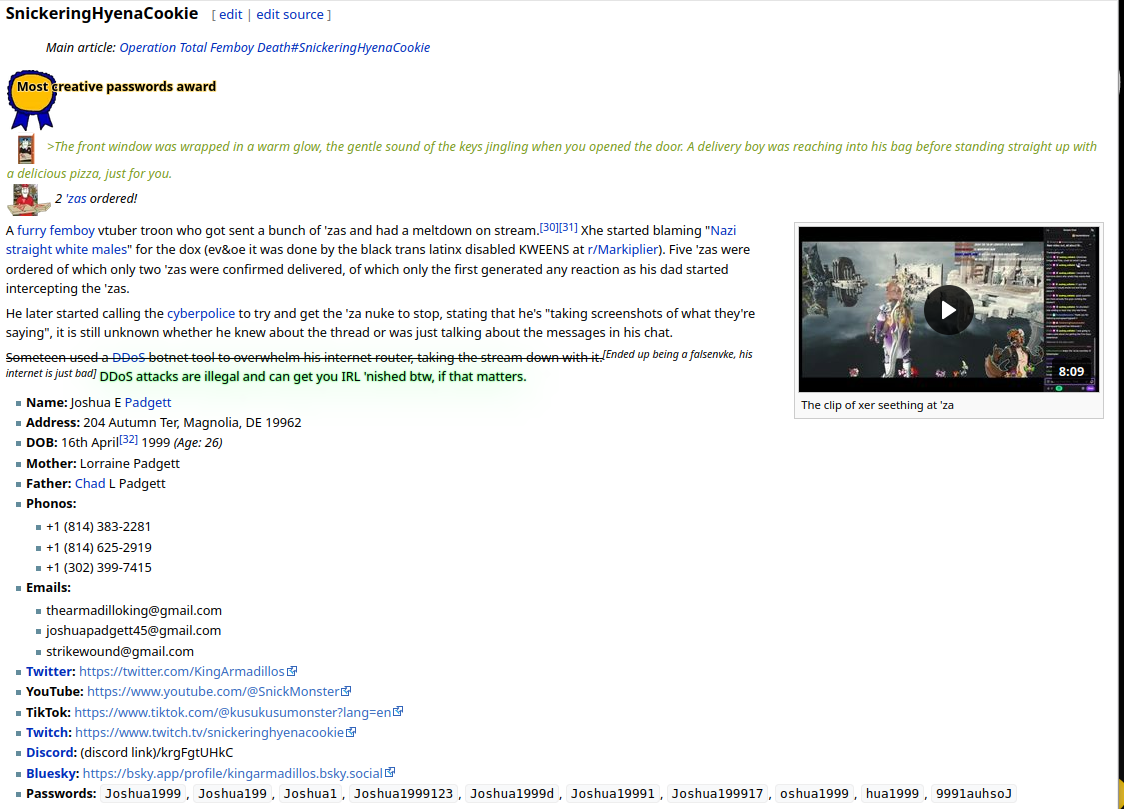Image resolution: width=1124 pixels, height=809 pixels.
Task: Click the external link icon on the YouTube row
Action: [x=346, y=691]
